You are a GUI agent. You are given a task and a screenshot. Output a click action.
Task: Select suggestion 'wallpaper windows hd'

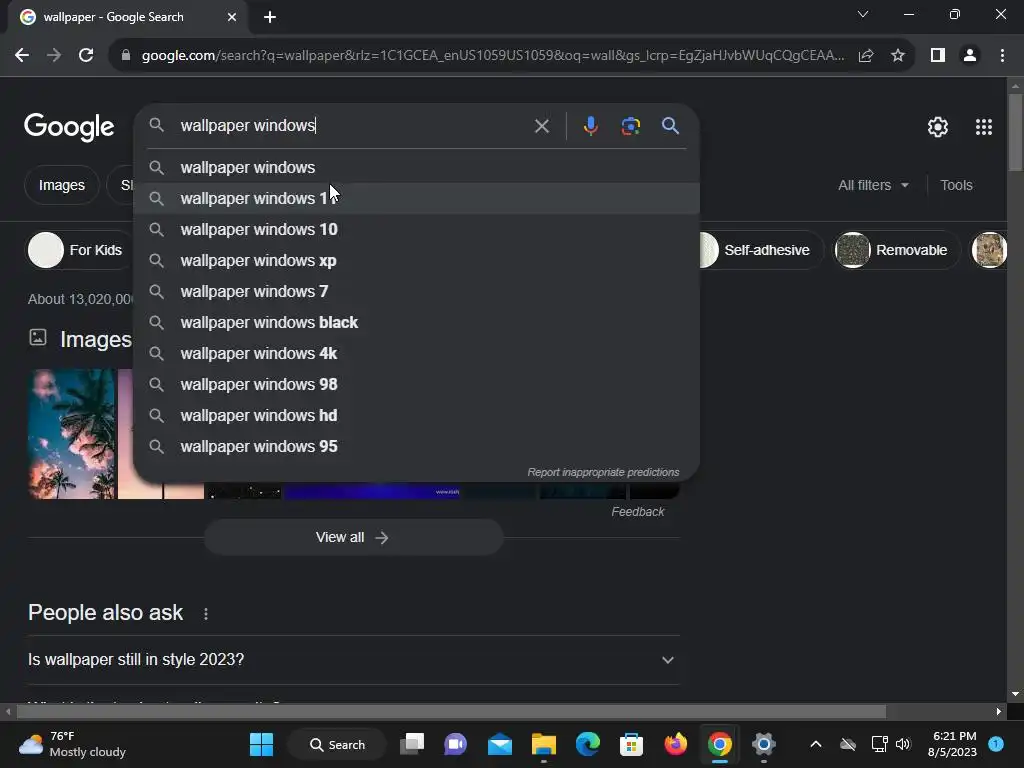(x=416, y=415)
